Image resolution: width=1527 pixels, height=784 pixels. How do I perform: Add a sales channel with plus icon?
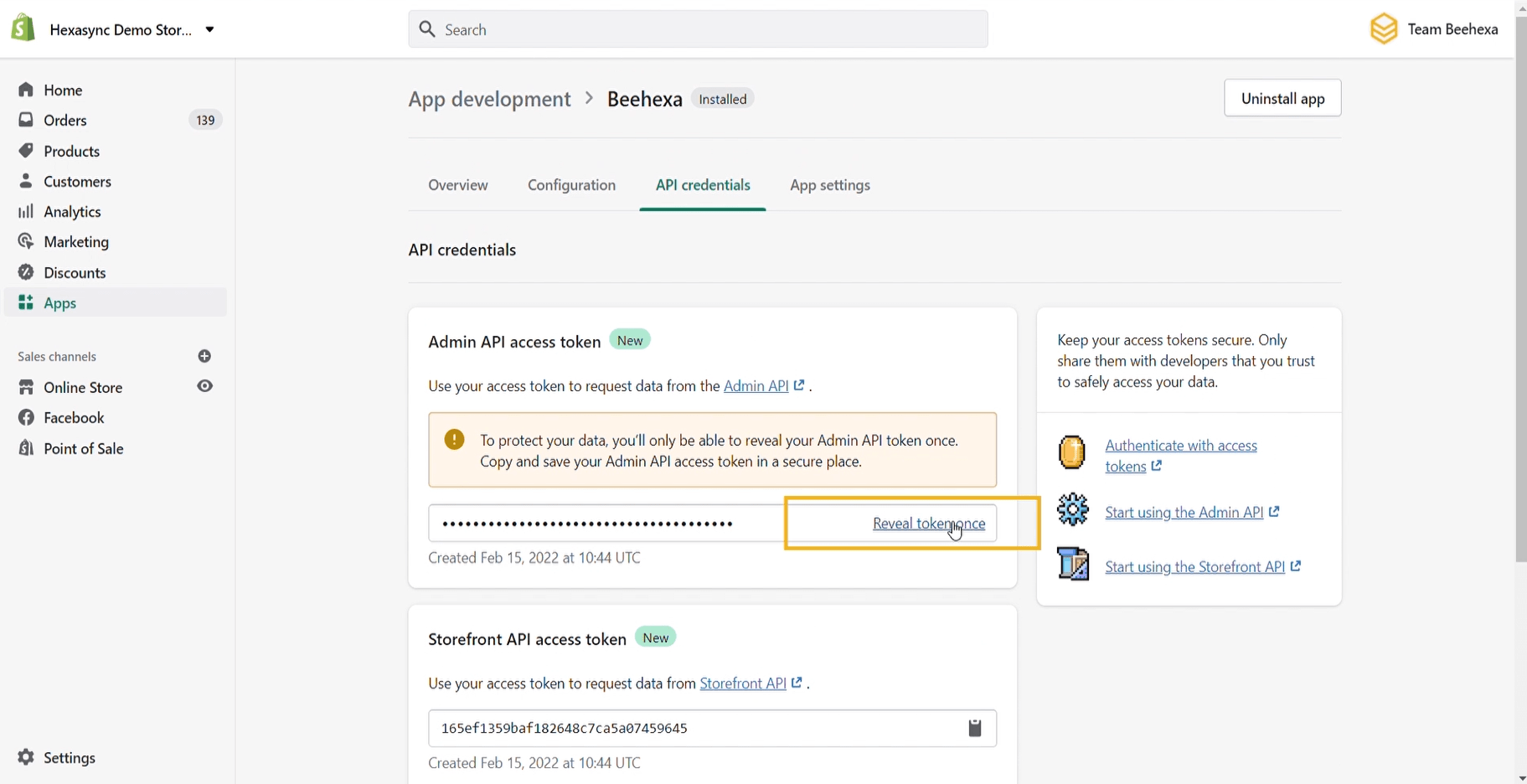click(204, 356)
